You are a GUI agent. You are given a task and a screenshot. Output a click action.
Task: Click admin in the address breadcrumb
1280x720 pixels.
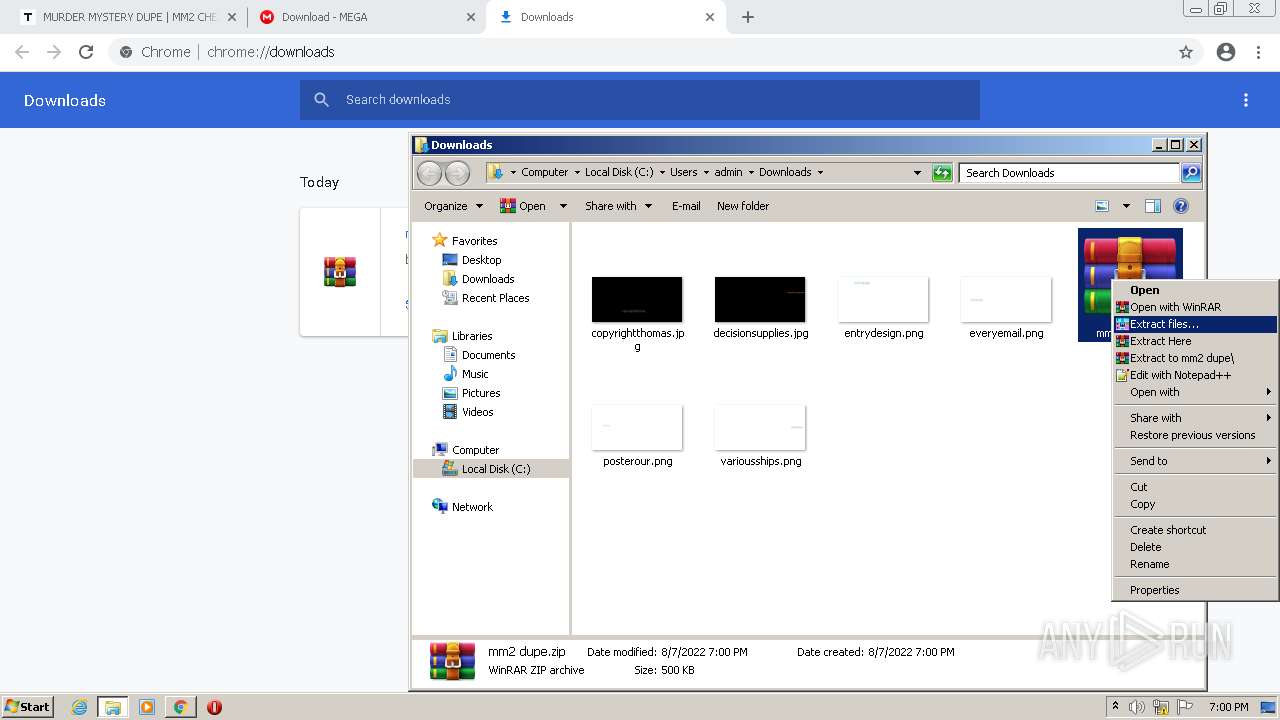tap(728, 172)
